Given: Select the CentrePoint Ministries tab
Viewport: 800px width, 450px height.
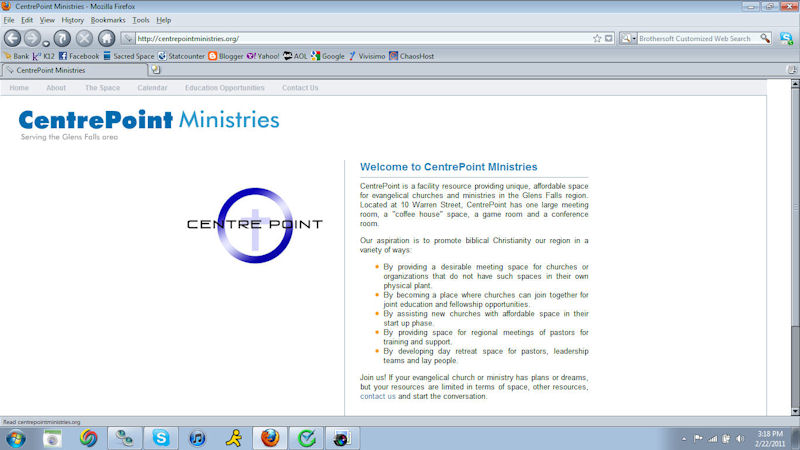Looking at the screenshot, I should (50, 71).
